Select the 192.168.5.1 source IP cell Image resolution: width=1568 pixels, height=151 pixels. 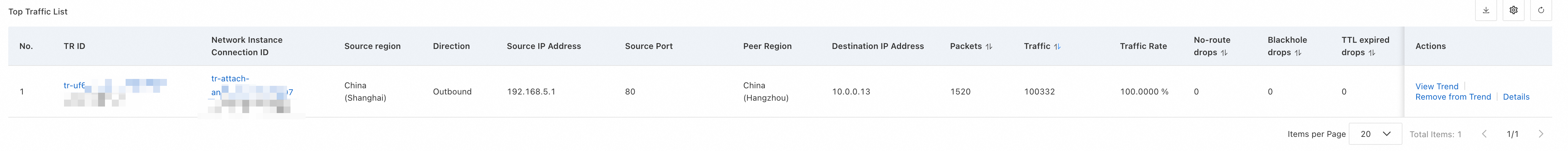point(531,92)
